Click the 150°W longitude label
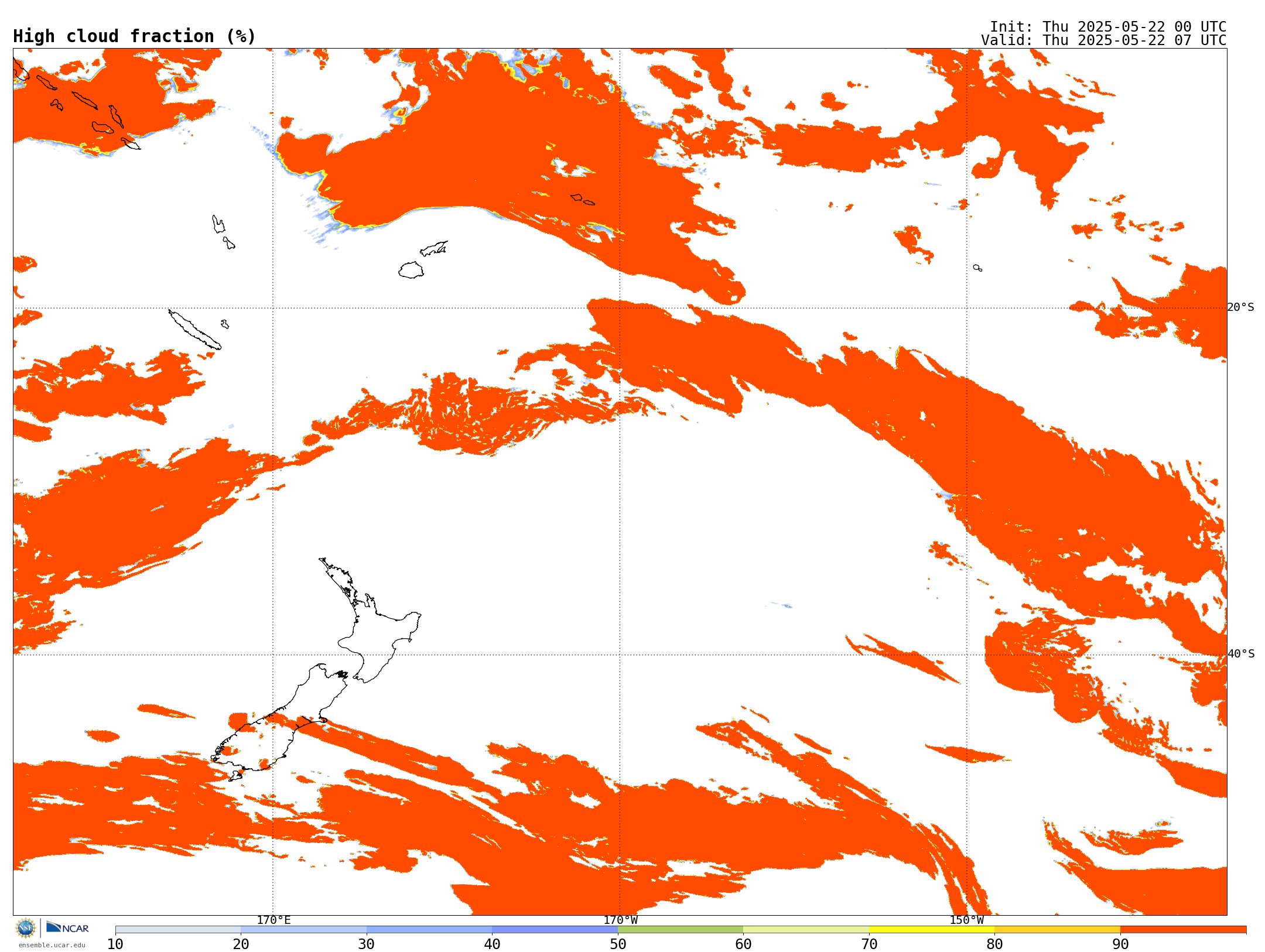 (x=966, y=920)
